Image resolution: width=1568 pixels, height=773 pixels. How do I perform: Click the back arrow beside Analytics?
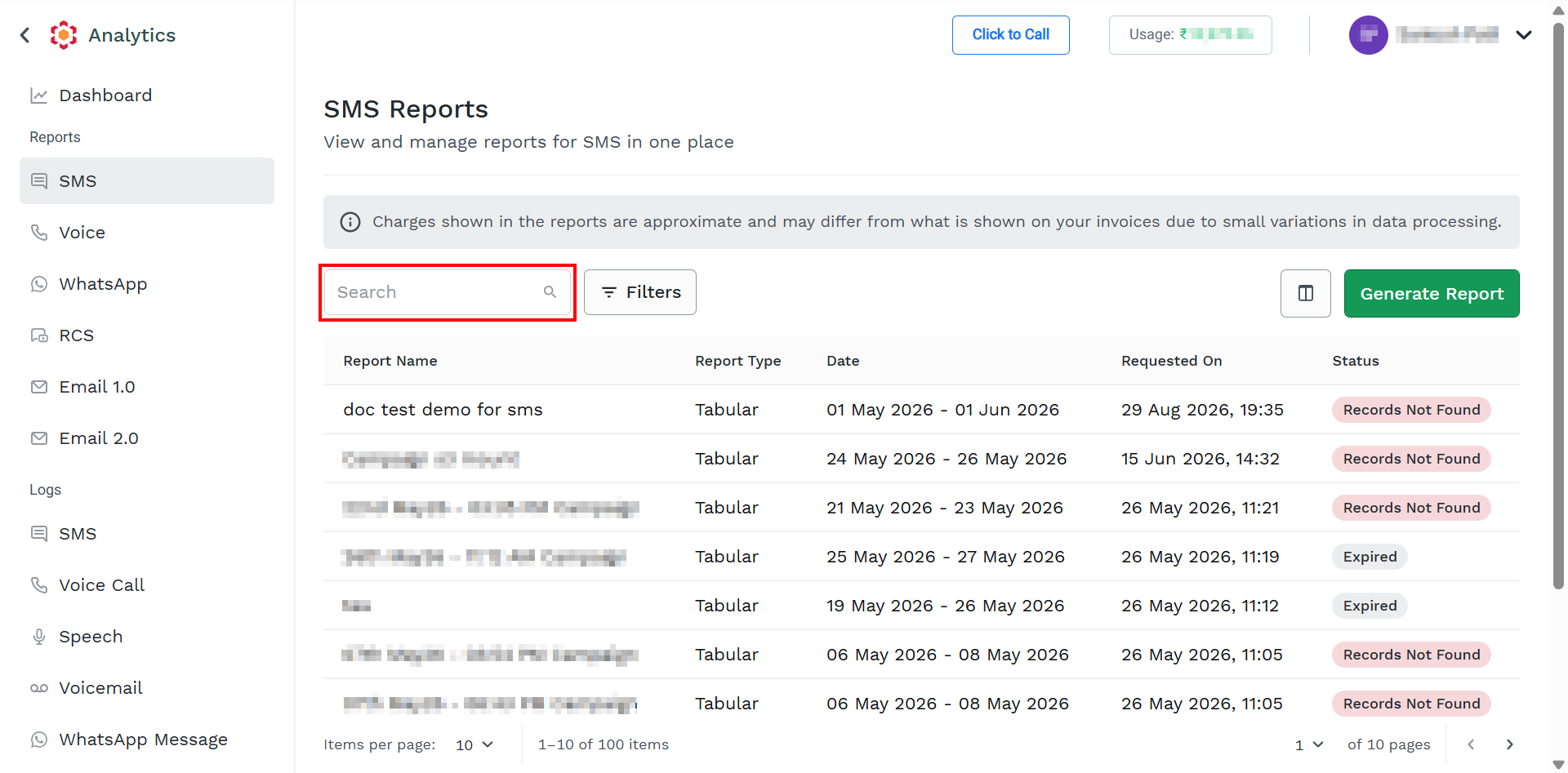(24, 35)
